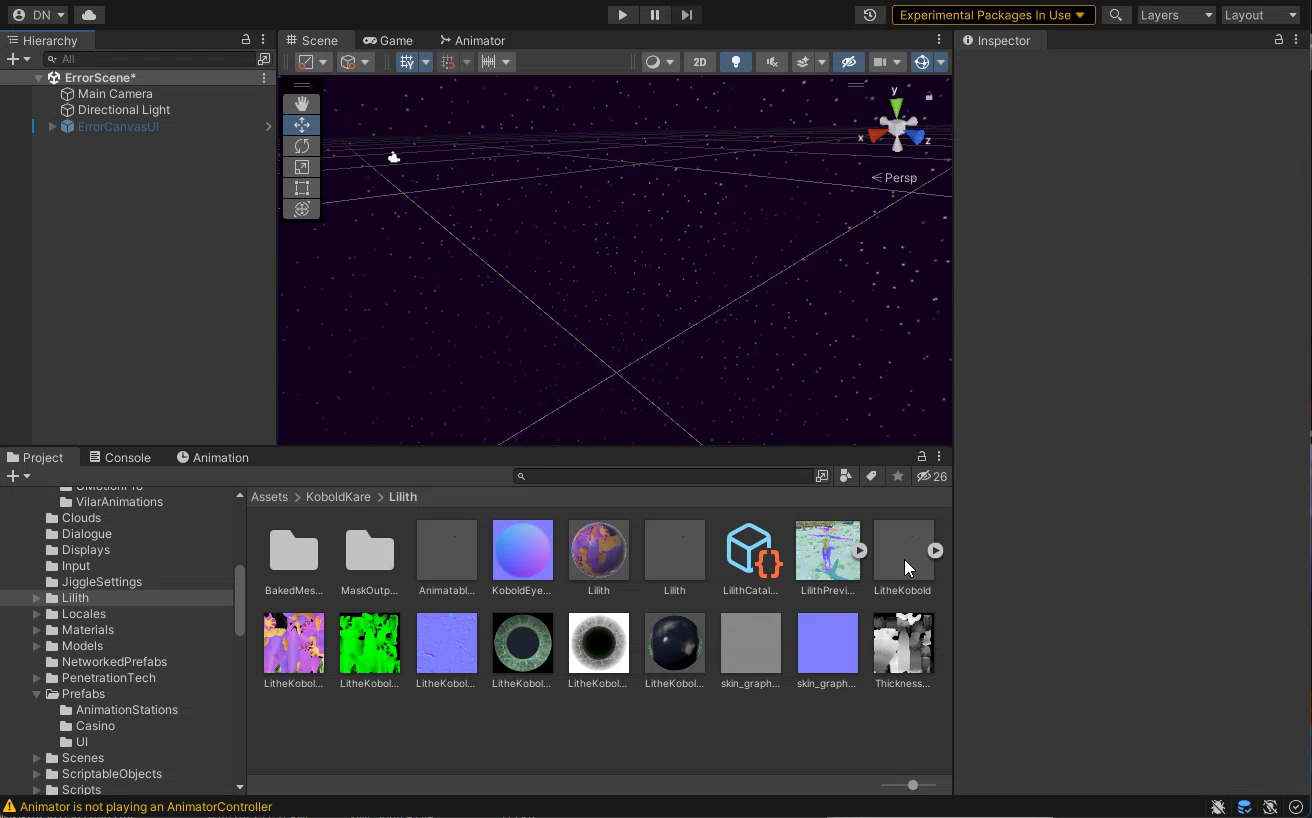Open Experimental Packages In Use button
The height and width of the screenshot is (818, 1312).
point(993,15)
